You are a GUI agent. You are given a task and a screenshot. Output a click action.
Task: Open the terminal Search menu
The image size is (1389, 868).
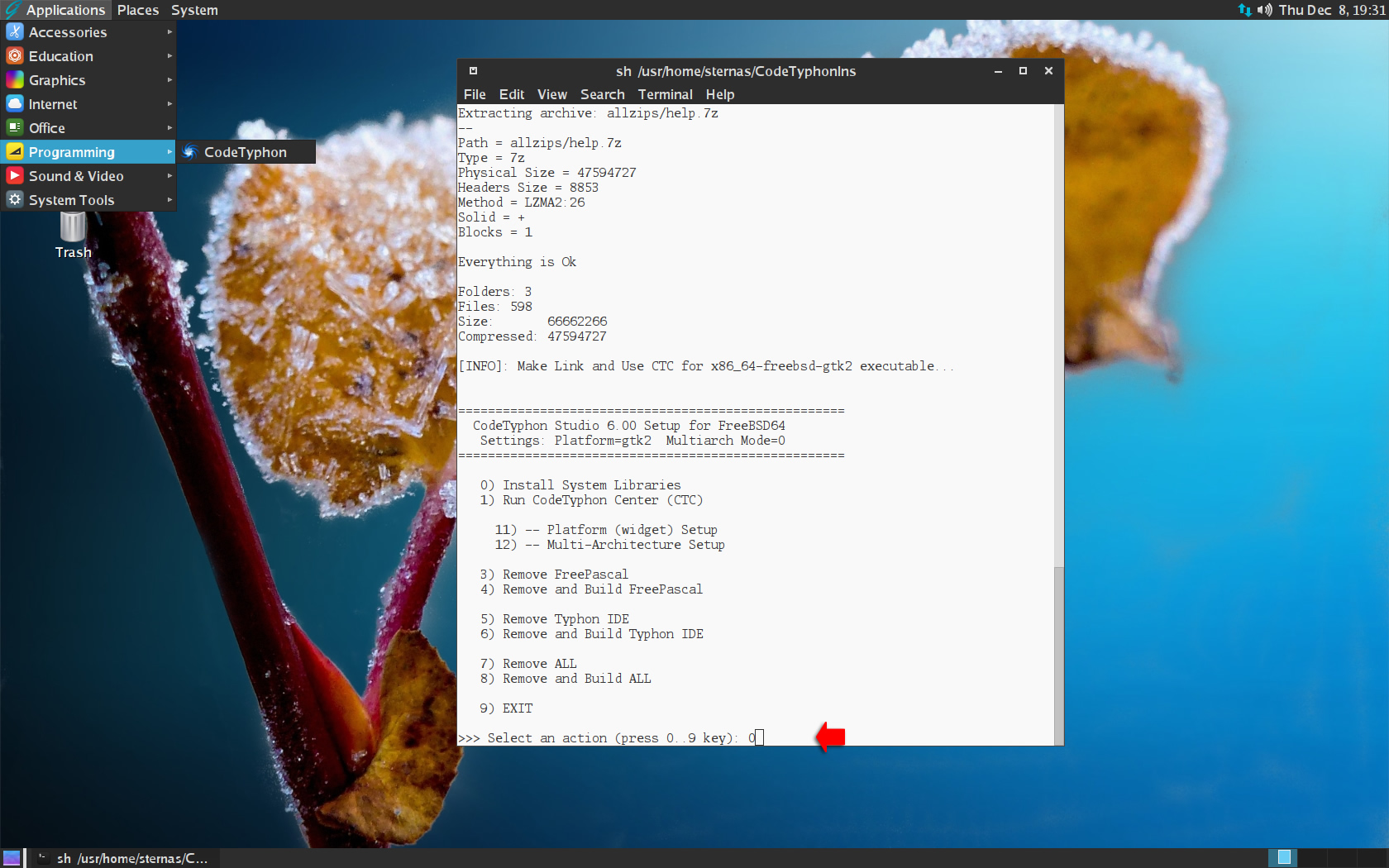click(x=603, y=94)
